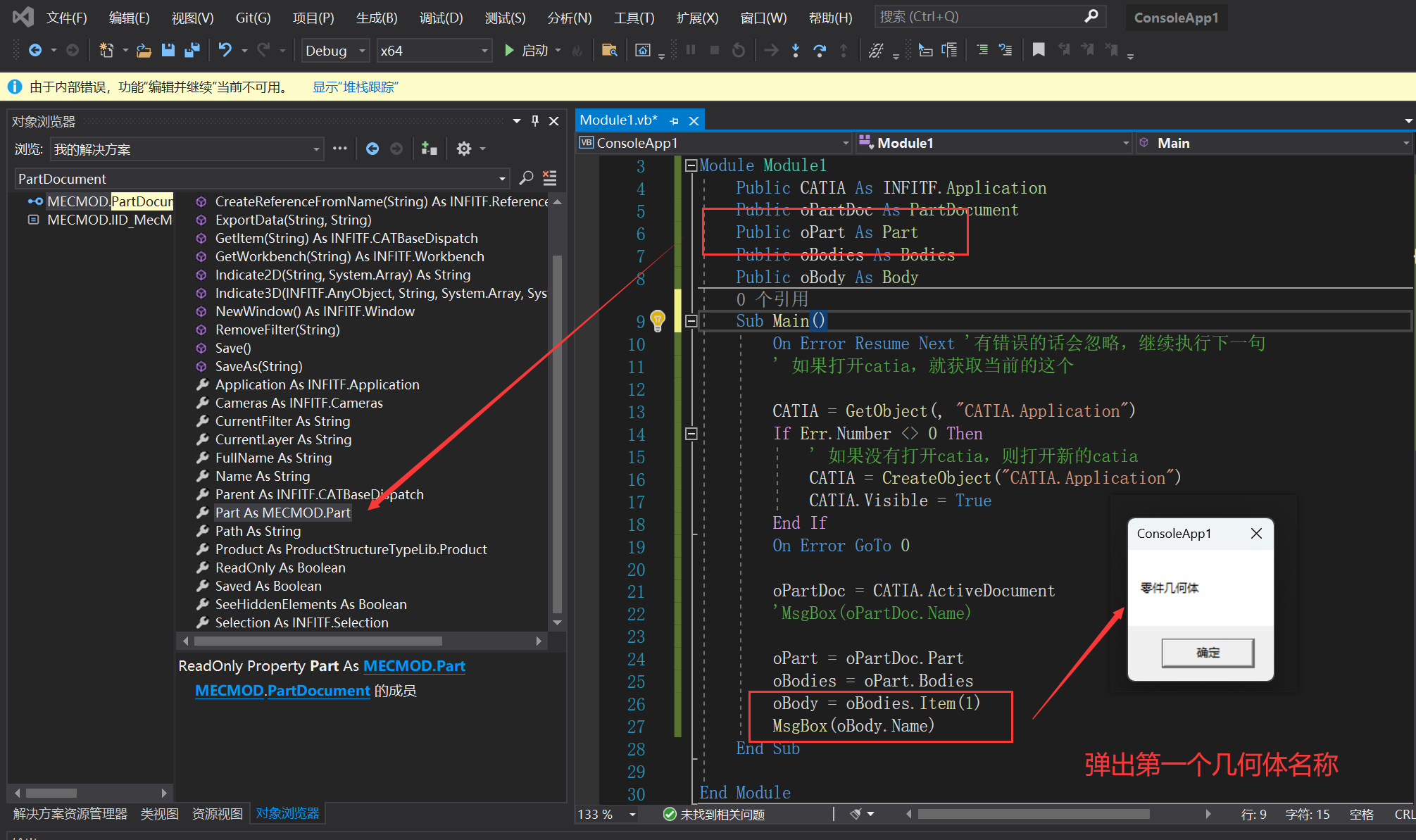Select Part As MECMOD.Part member

pyautogui.click(x=282, y=513)
